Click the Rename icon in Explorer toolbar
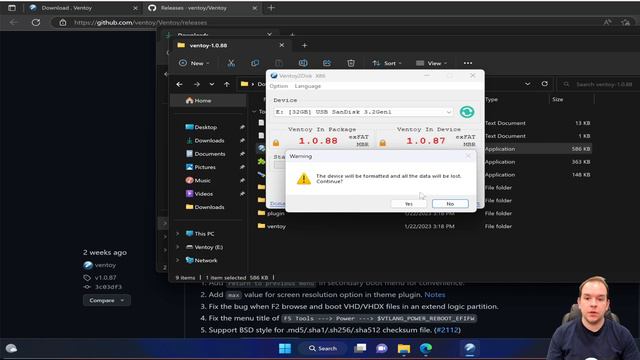Viewport: 640px width, 360px height. coord(303,63)
